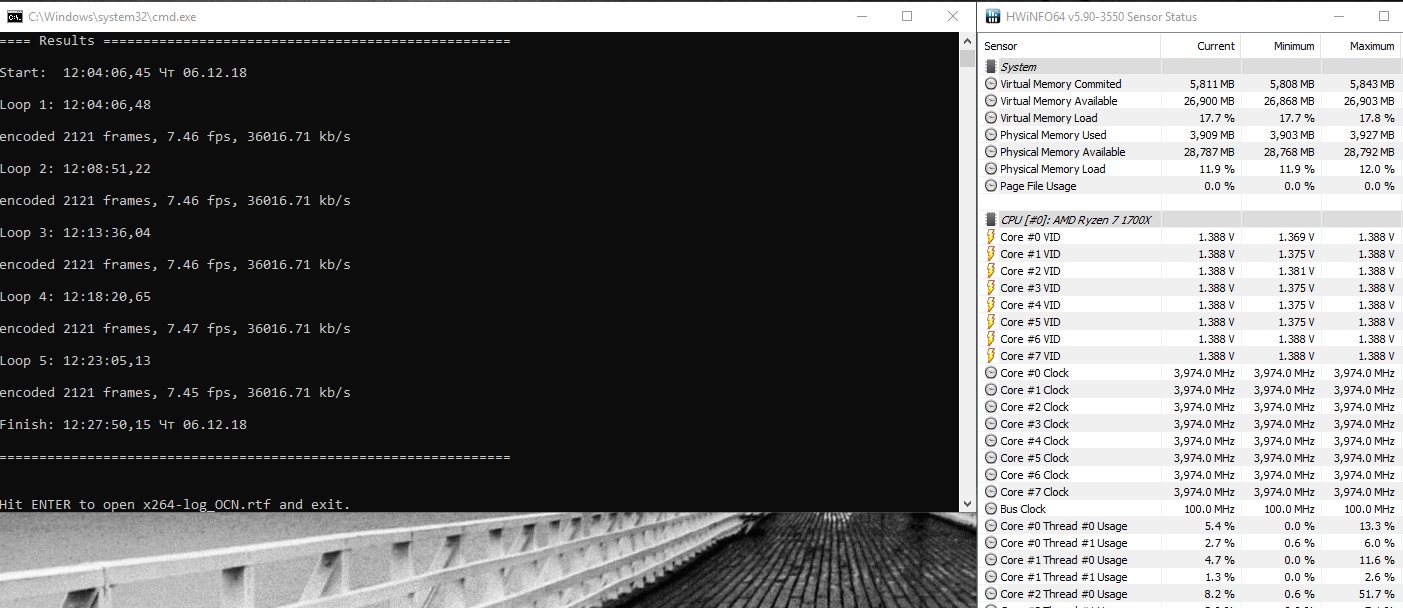The image size is (1403, 608).
Task: Click the Core #2 VID lightning icon
Action: (991, 271)
